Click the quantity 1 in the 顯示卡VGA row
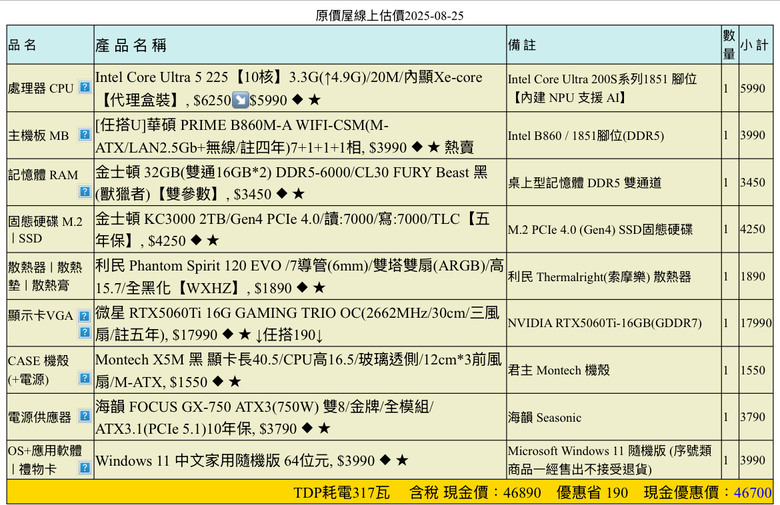This screenshot has width=780, height=505. 726,323
